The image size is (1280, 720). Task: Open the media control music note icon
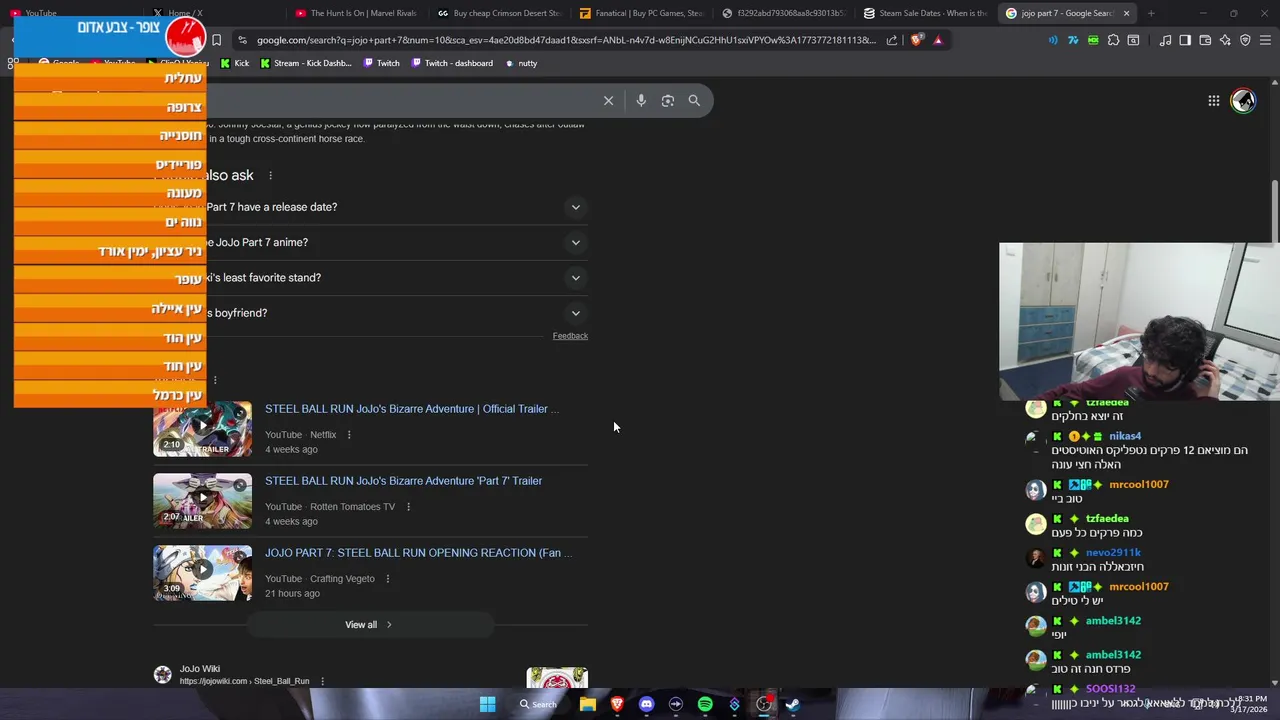1165,40
